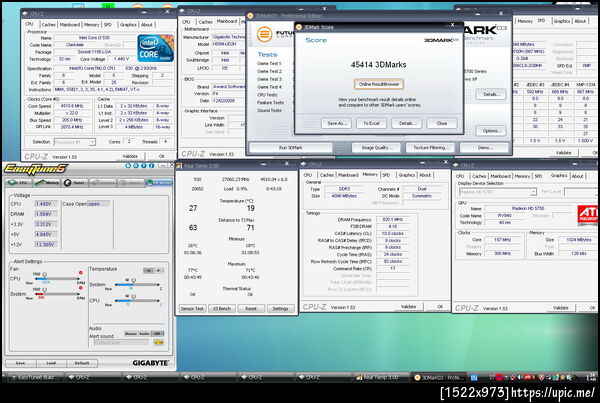600x403 pixels.
Task: Click the Options button in 3DMark03
Action: (491, 131)
